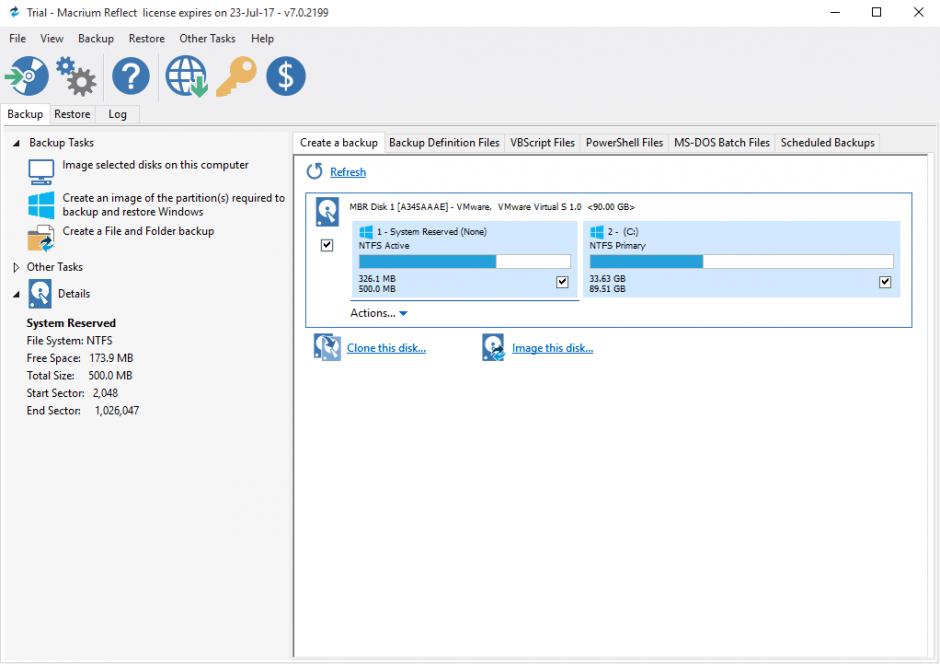Expand the Other Tasks section
Image resolution: width=940 pixels, height=664 pixels.
(x=16, y=267)
